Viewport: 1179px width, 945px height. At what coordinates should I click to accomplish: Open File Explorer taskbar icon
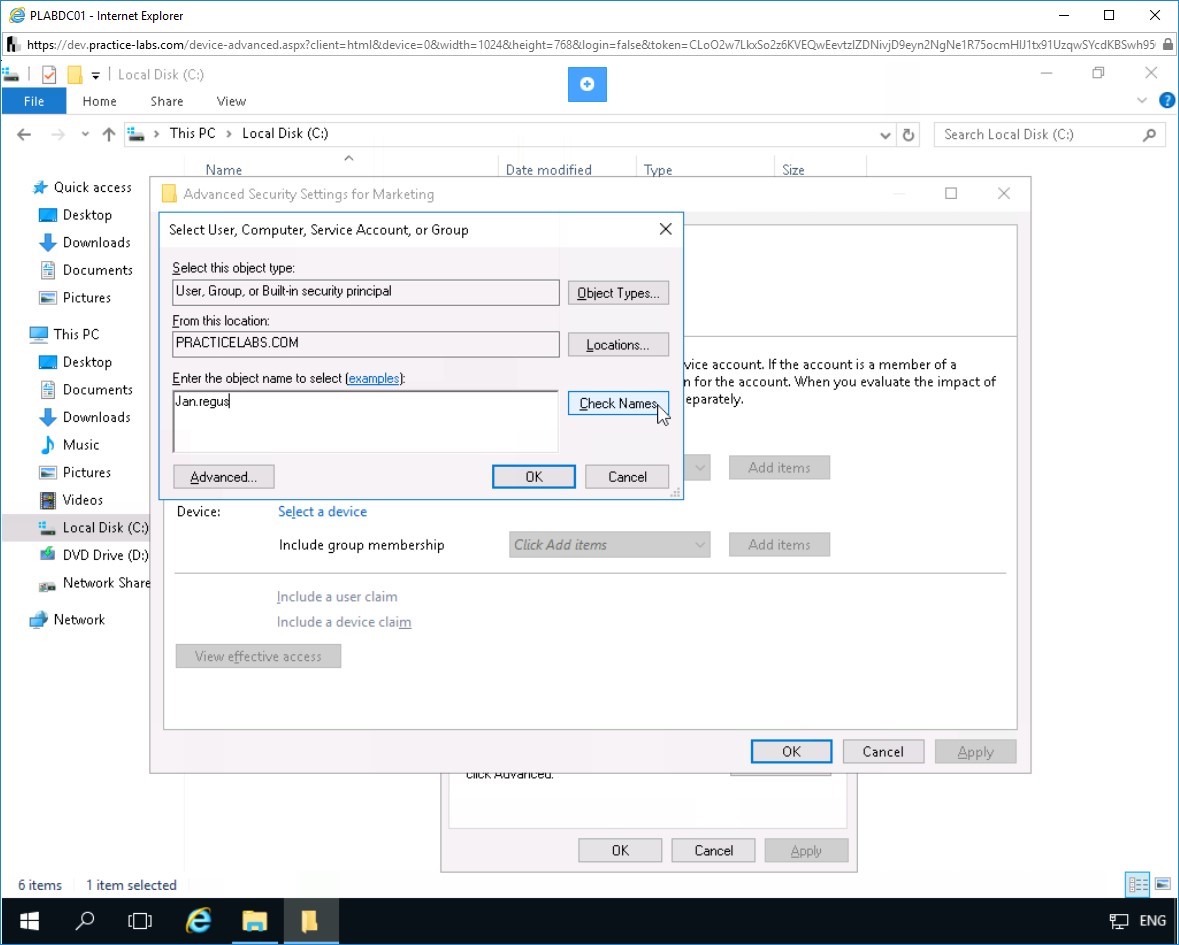[255, 920]
